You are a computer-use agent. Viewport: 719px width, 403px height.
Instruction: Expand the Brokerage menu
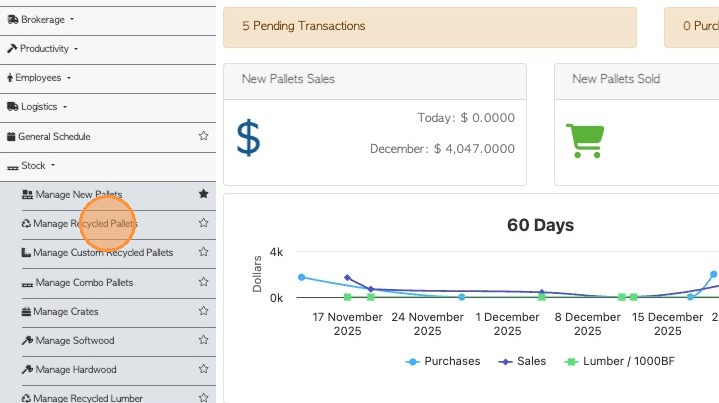(x=40, y=19)
